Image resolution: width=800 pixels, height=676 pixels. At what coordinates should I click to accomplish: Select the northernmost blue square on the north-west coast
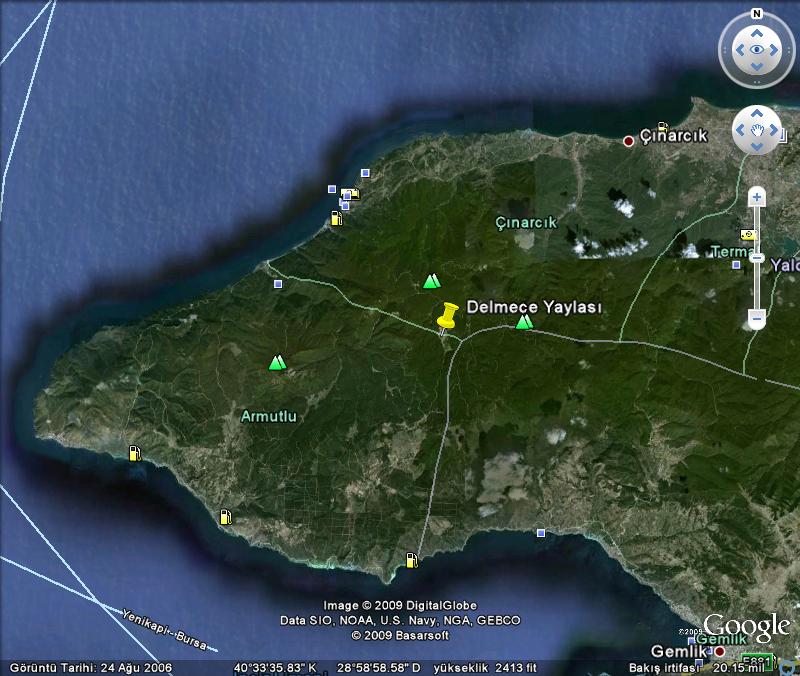pyautogui.click(x=365, y=173)
